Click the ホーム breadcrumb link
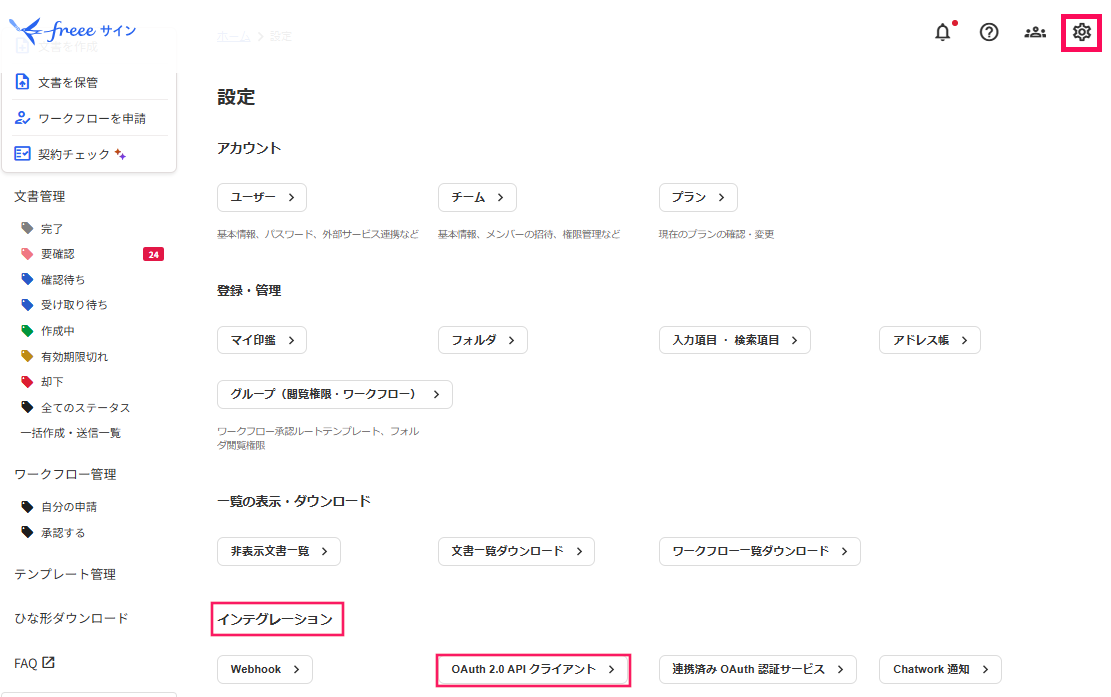This screenshot has height=697, width=1111. pos(234,36)
